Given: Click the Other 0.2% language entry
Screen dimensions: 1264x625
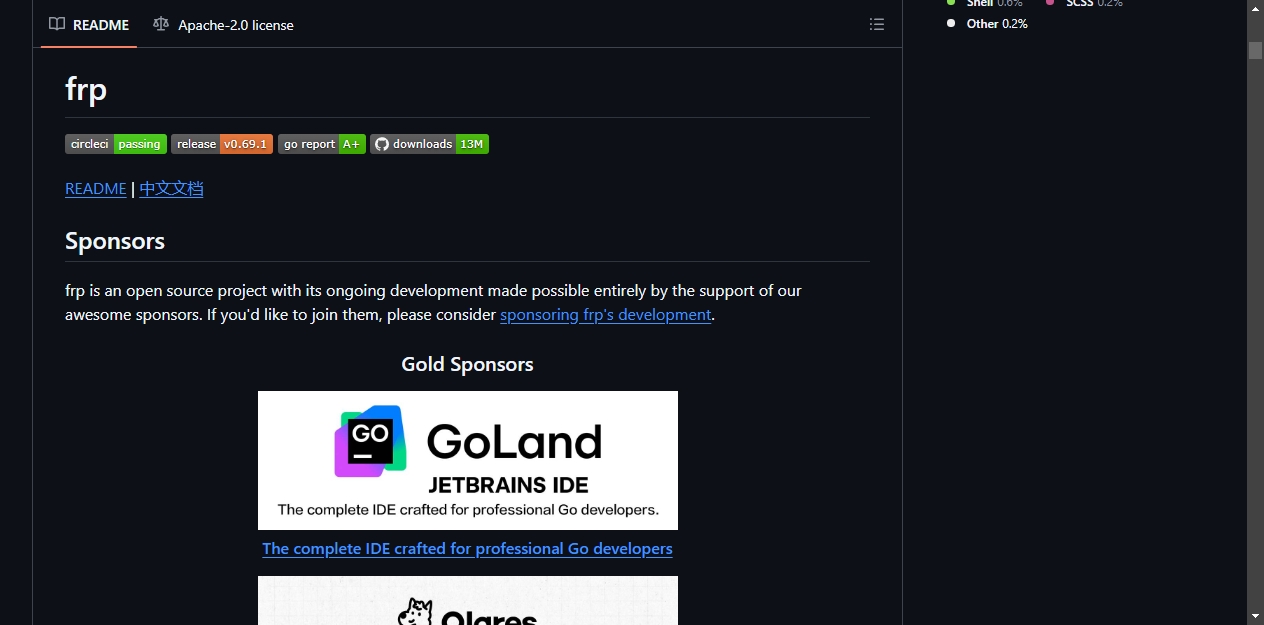Looking at the screenshot, I should click(x=988, y=24).
